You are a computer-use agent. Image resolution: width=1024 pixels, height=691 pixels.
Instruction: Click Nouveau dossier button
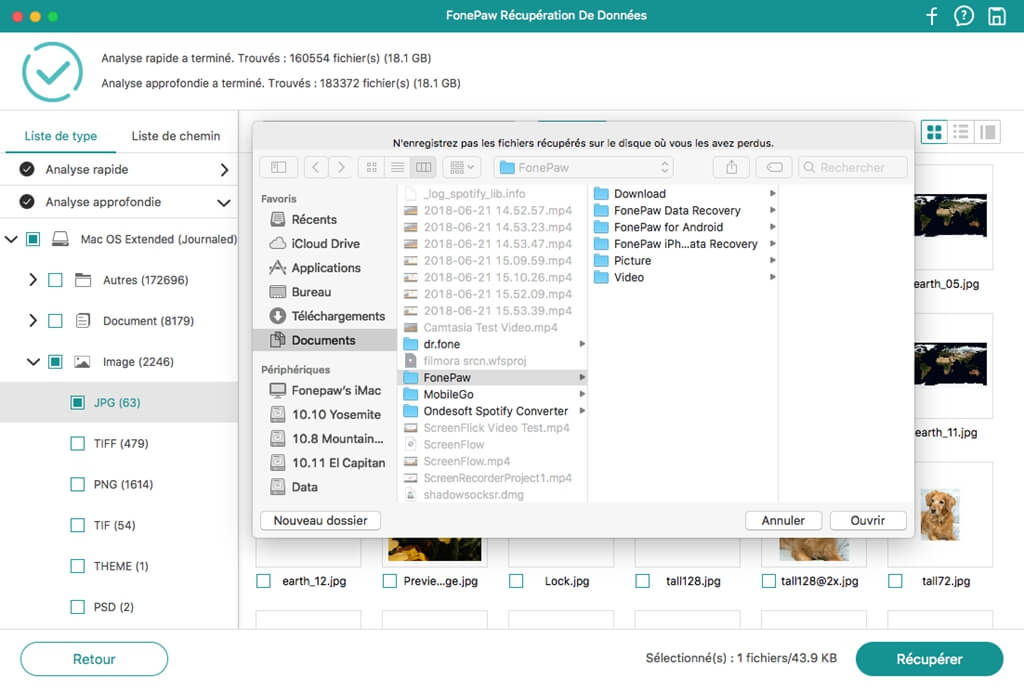pyautogui.click(x=320, y=521)
